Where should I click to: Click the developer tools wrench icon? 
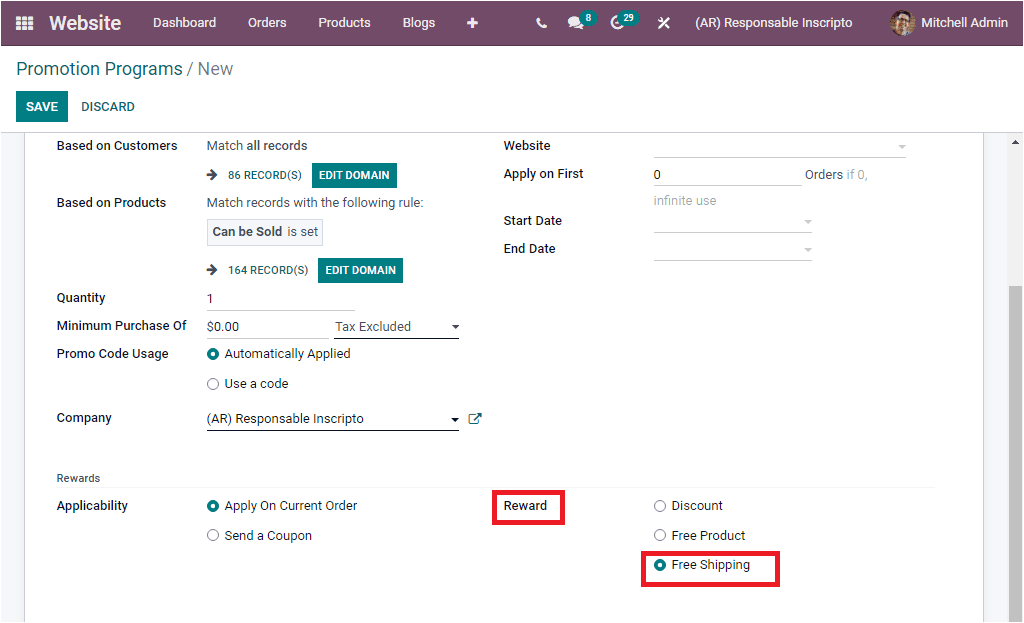point(663,22)
